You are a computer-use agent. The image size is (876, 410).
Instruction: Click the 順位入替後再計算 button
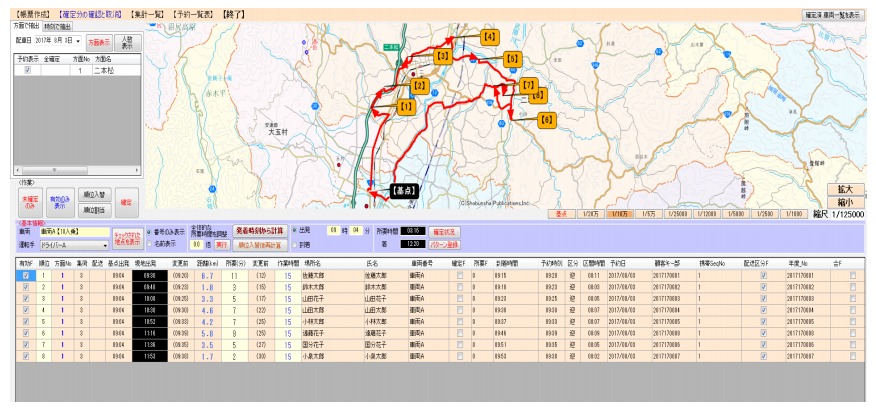coord(260,245)
